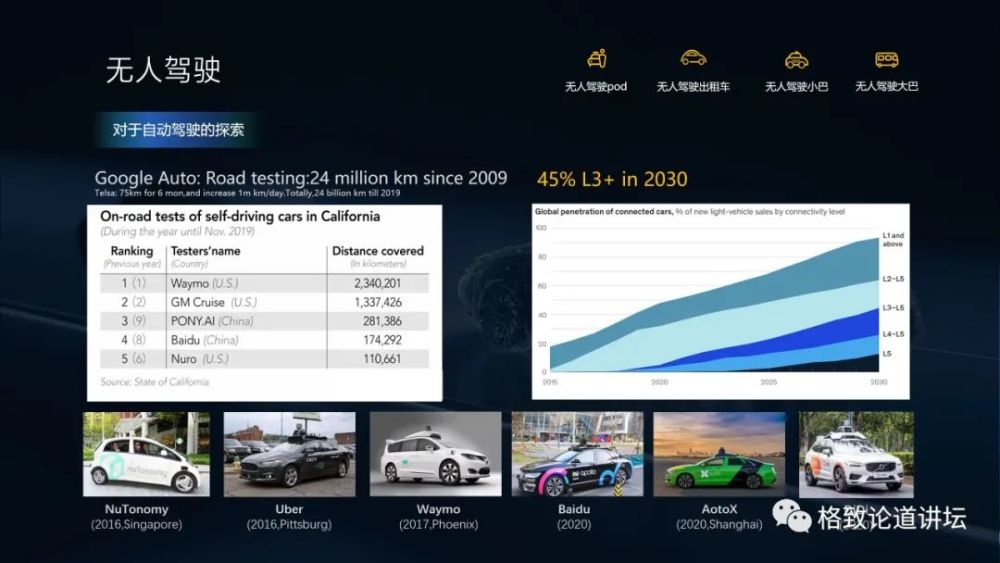Click the NuTonomy caption
Image resolution: width=1000 pixels, height=563 pixels.
136,516
